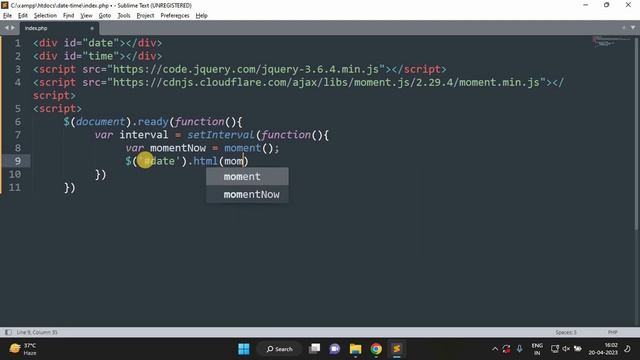Go to previous tab with left arrow
The width and height of the screenshot is (640, 360).
7,28
